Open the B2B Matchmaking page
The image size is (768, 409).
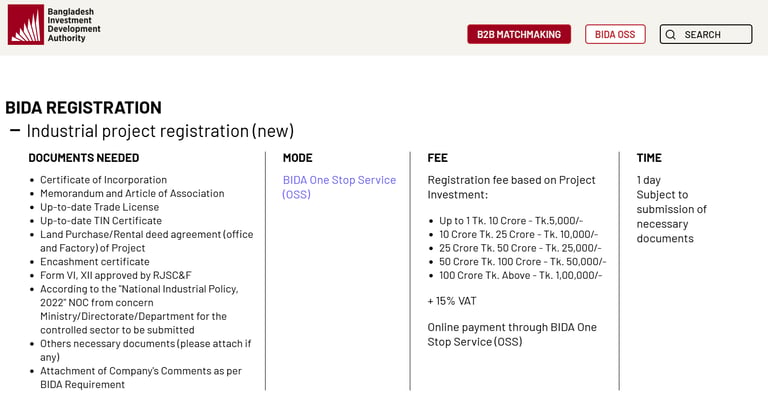519,34
